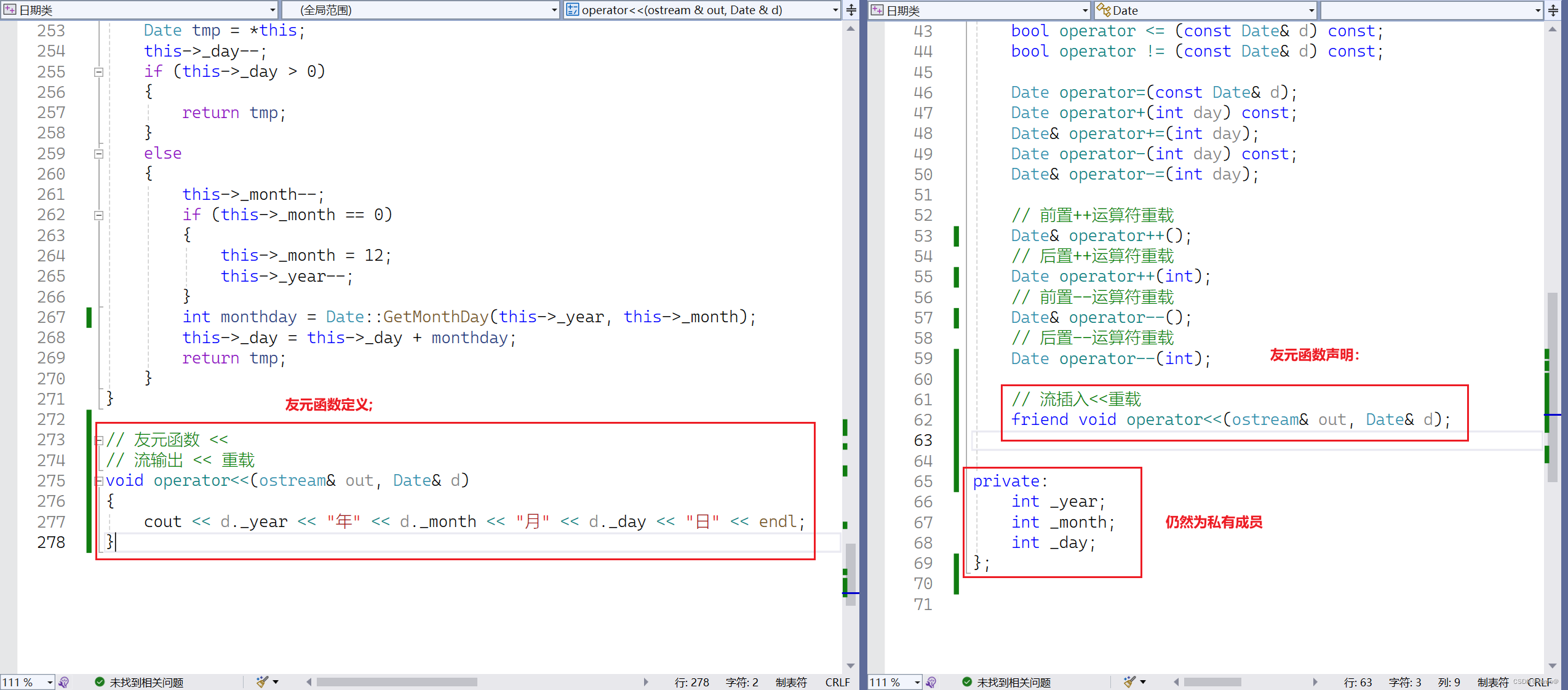The height and width of the screenshot is (690, 1568).
Task: Collapse the else block at line 259
Action: (x=98, y=154)
